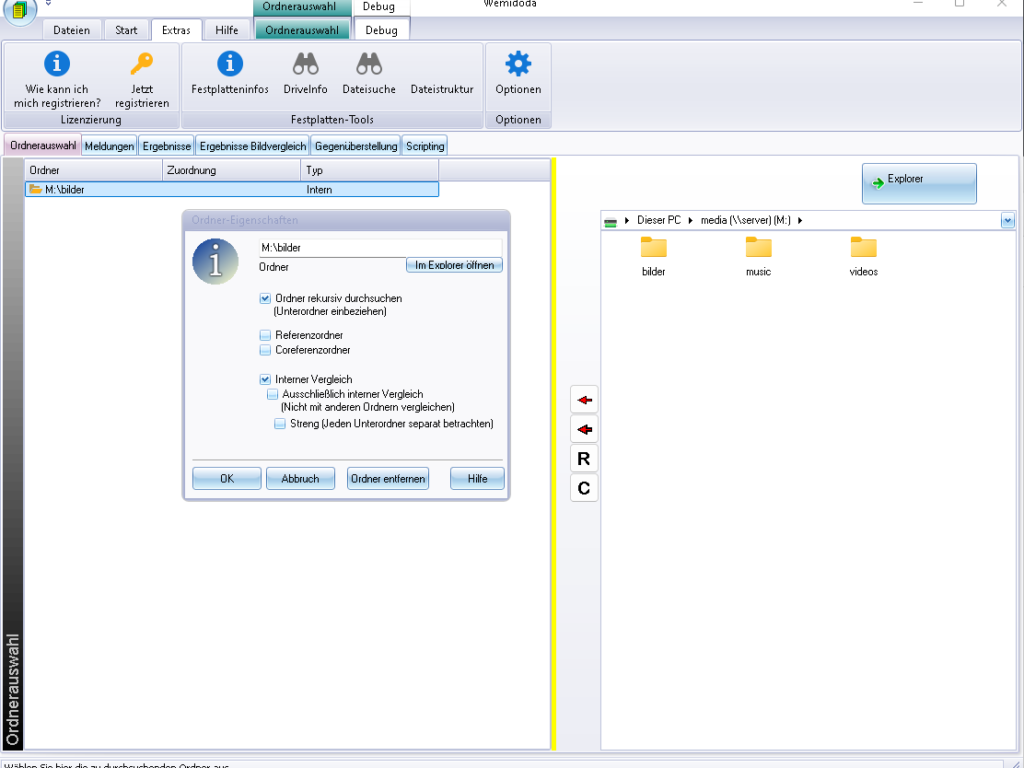The width and height of the screenshot is (1024, 768).
Task: Disable 'Ordner rekursiv durchsuchen' checkbox
Action: [x=265, y=298]
